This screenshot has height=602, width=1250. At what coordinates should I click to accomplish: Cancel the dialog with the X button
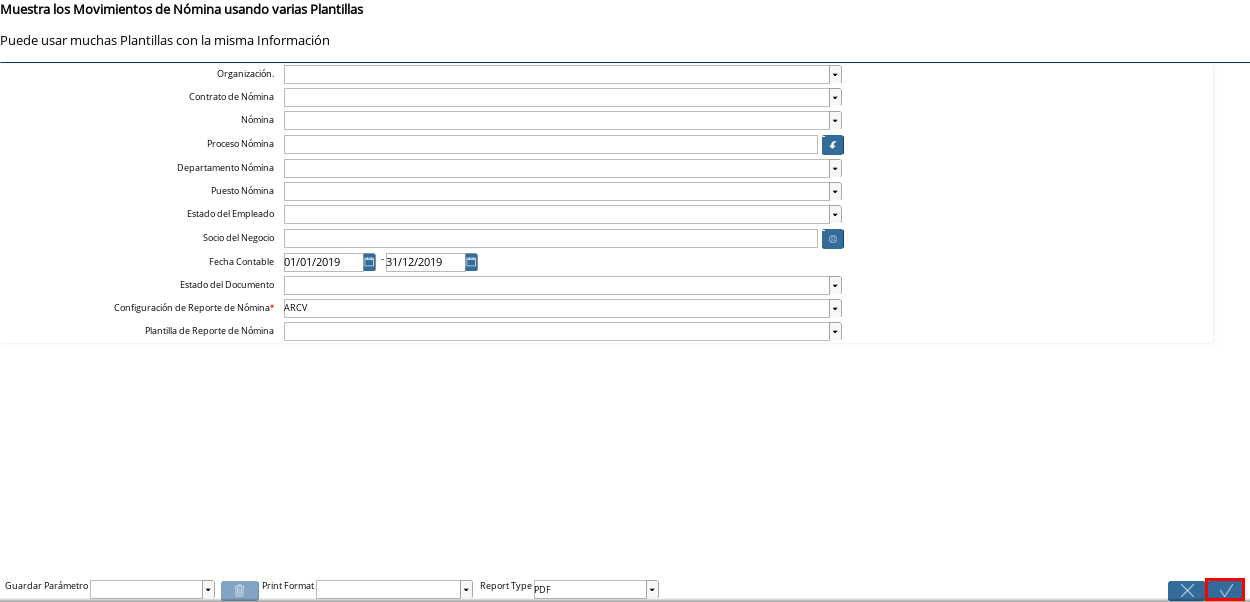tap(1187, 590)
